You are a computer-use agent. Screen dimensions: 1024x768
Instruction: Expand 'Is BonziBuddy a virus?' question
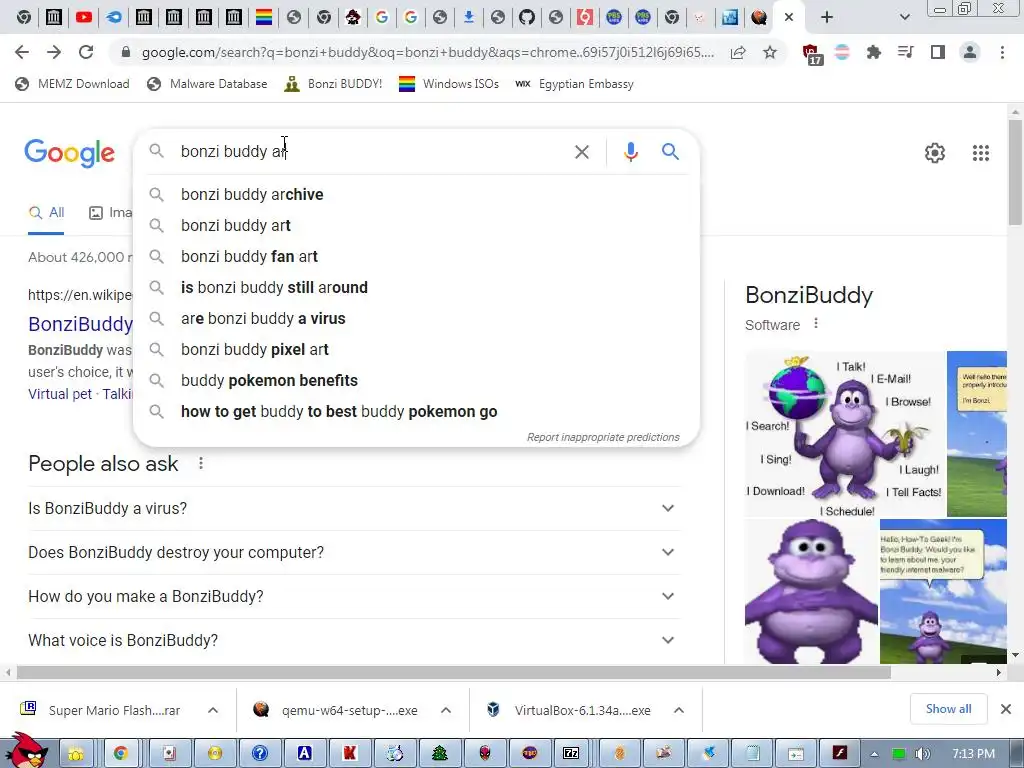pos(353,508)
